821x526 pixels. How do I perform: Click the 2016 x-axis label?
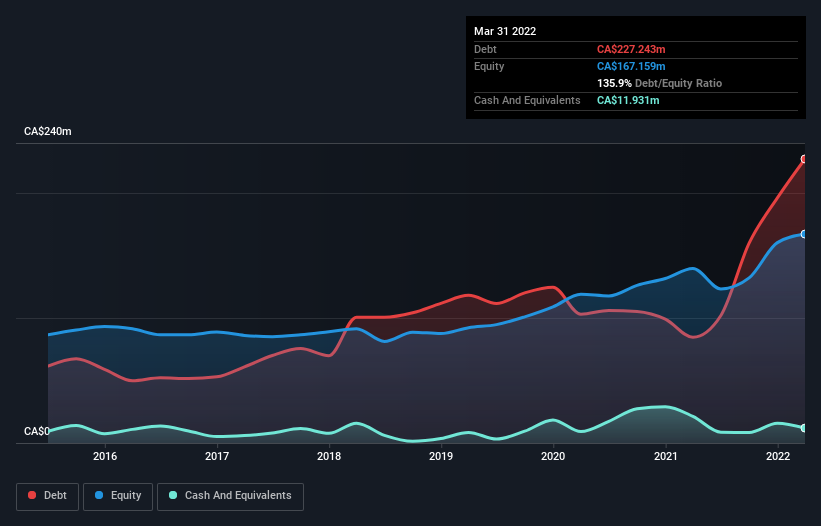(105, 456)
